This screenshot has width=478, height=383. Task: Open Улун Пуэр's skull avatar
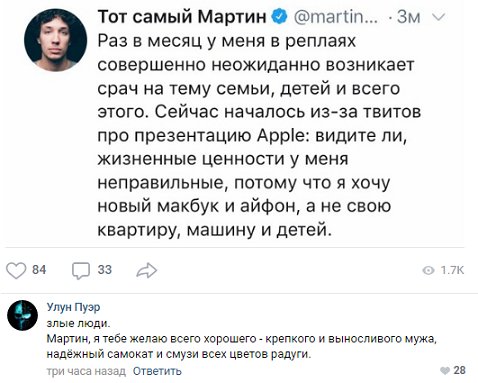22,315
